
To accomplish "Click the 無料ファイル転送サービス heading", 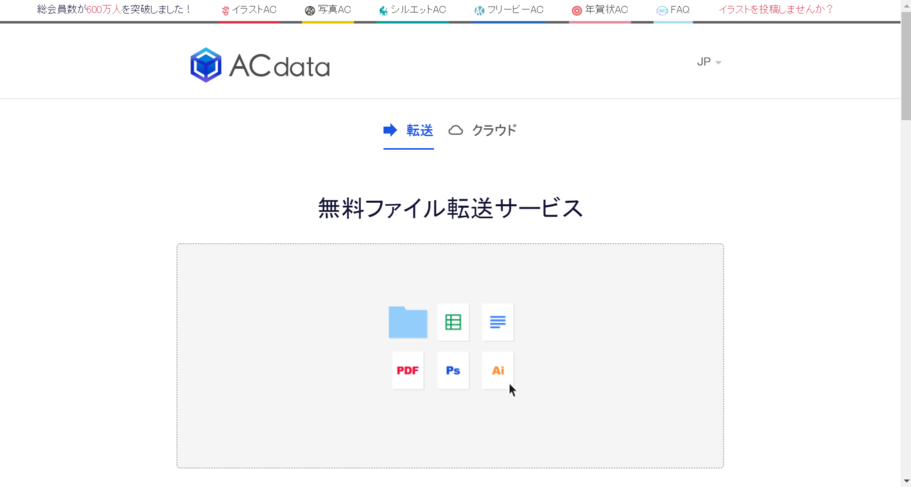I will pyautogui.click(x=450, y=209).
